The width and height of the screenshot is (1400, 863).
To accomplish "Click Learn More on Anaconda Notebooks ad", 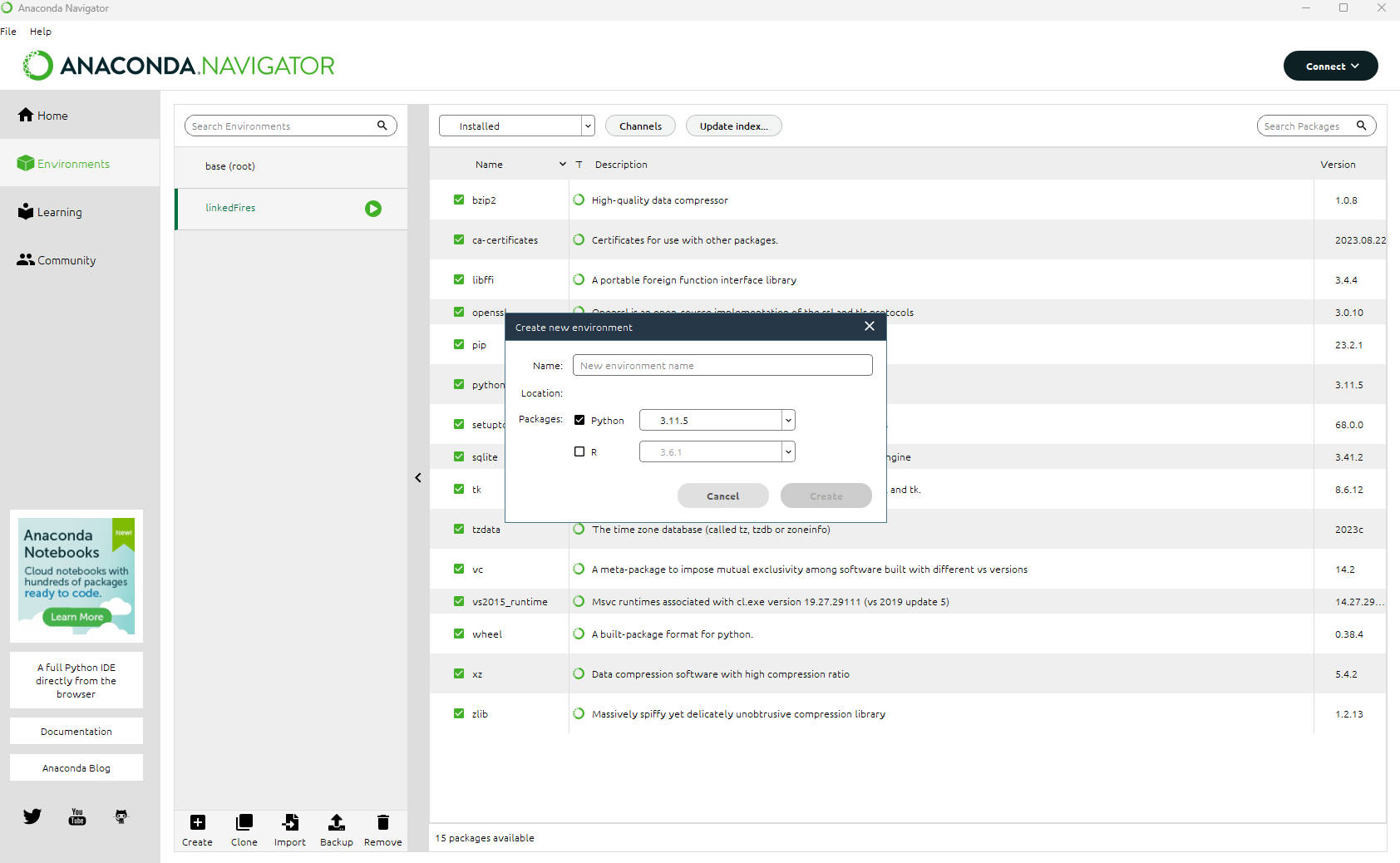I will pyautogui.click(x=76, y=617).
